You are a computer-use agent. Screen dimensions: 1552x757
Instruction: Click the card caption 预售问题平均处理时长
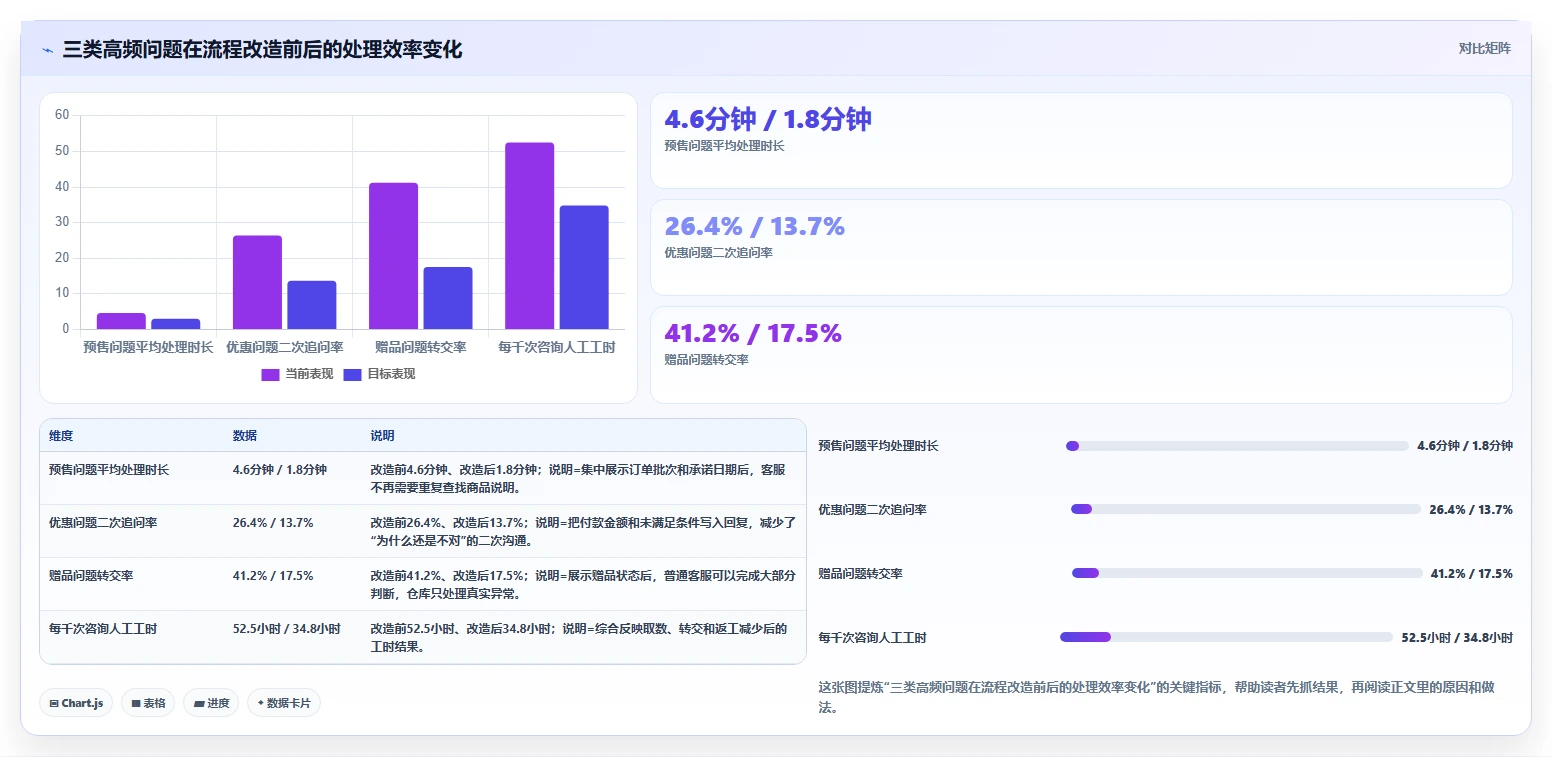click(725, 145)
